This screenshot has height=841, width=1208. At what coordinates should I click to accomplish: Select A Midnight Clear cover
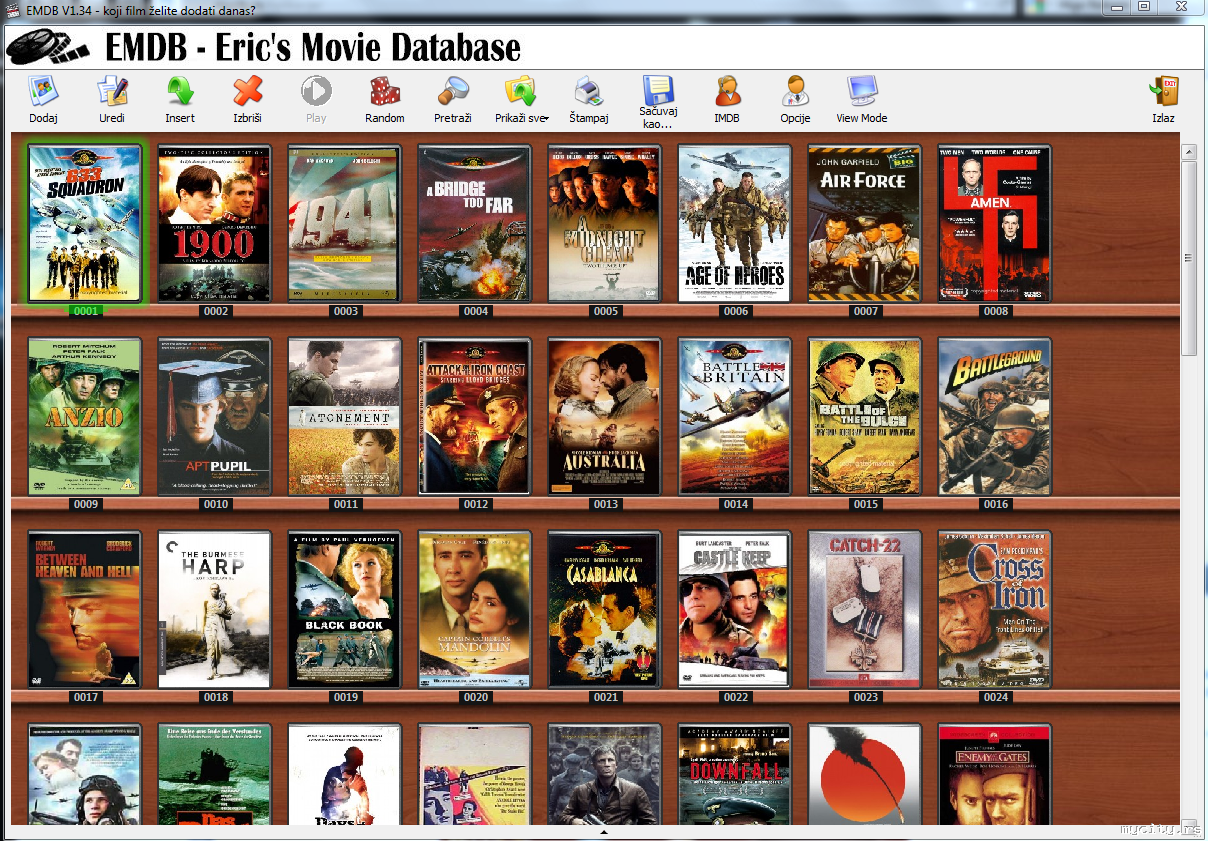coord(605,223)
